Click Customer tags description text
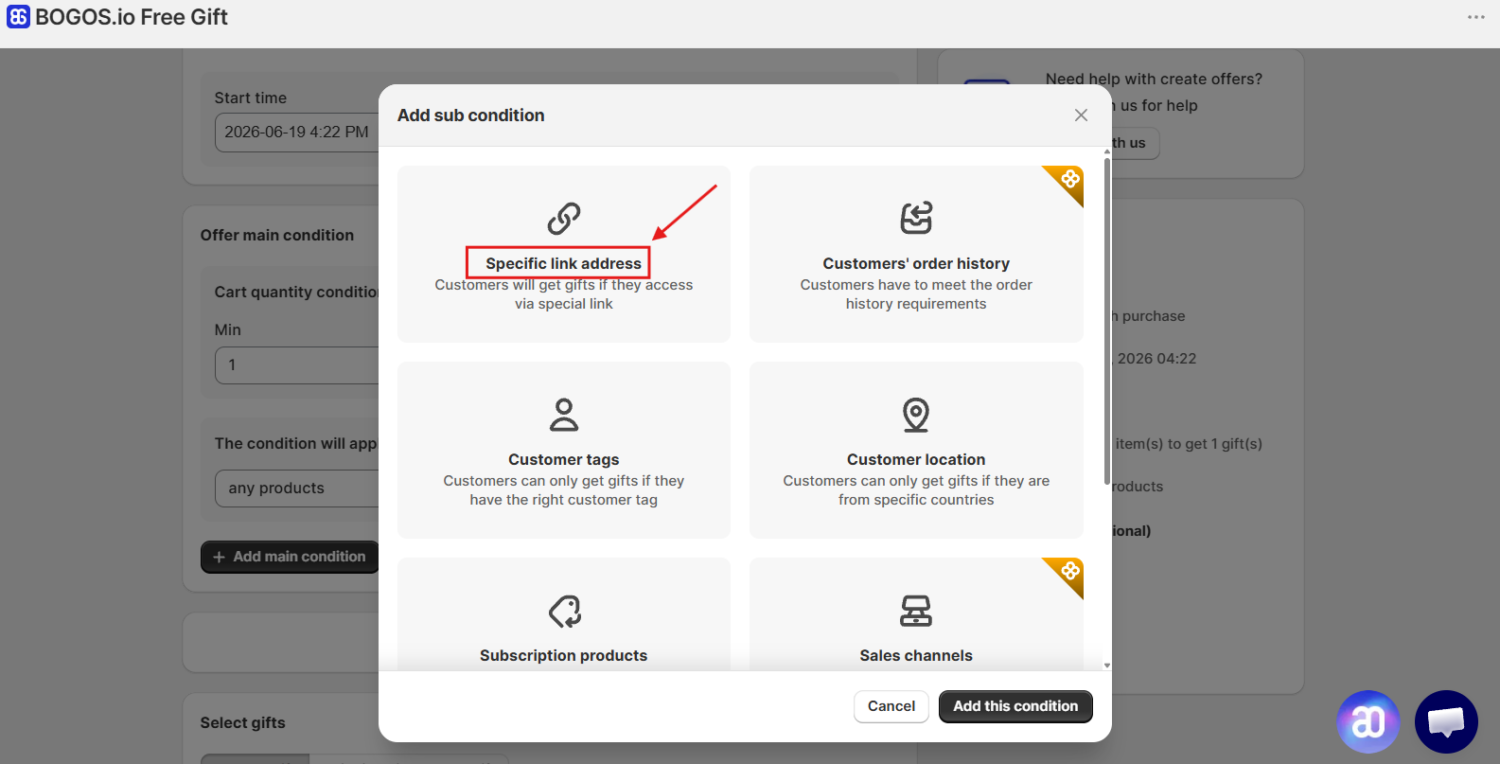This screenshot has width=1500, height=764. coord(564,490)
